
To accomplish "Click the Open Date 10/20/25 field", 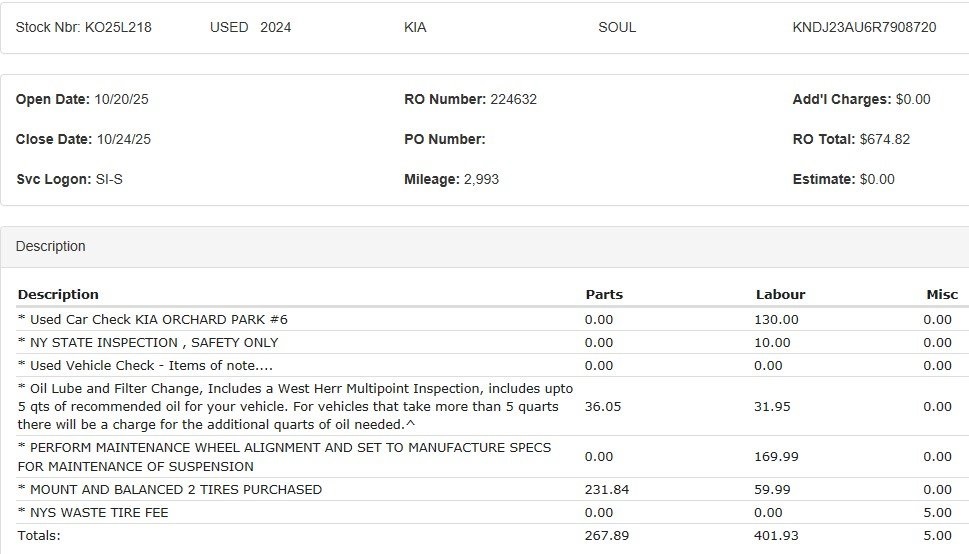I will click(121, 99).
